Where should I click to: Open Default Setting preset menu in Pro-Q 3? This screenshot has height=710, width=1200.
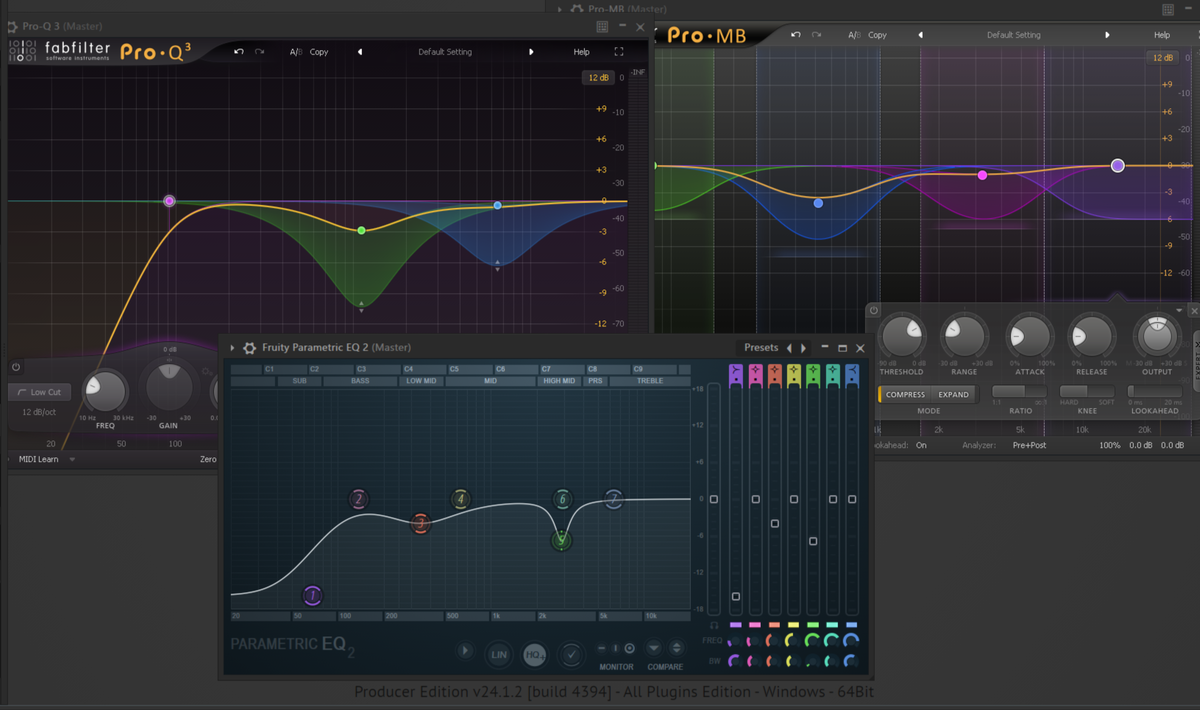[445, 52]
